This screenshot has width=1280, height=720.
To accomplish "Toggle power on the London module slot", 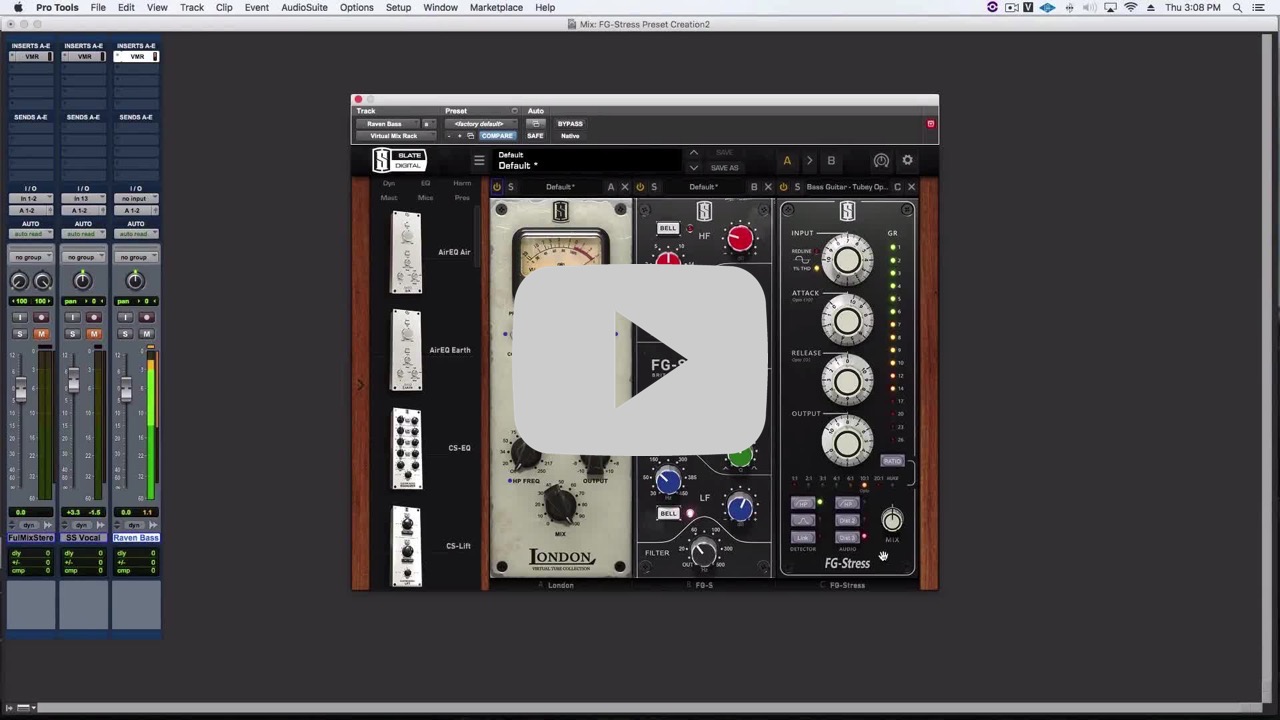I will [x=497, y=187].
